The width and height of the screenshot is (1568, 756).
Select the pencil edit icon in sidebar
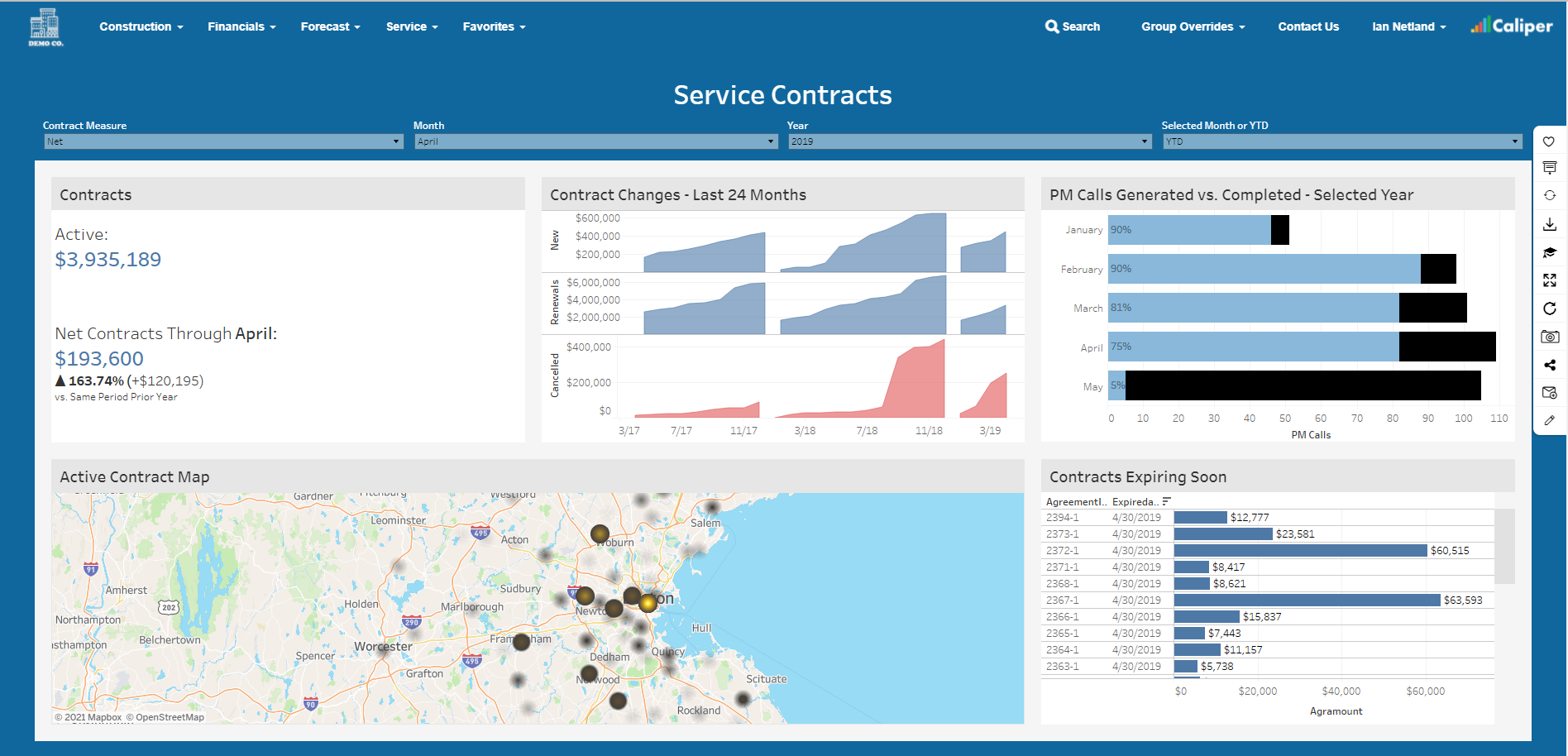tap(1551, 419)
